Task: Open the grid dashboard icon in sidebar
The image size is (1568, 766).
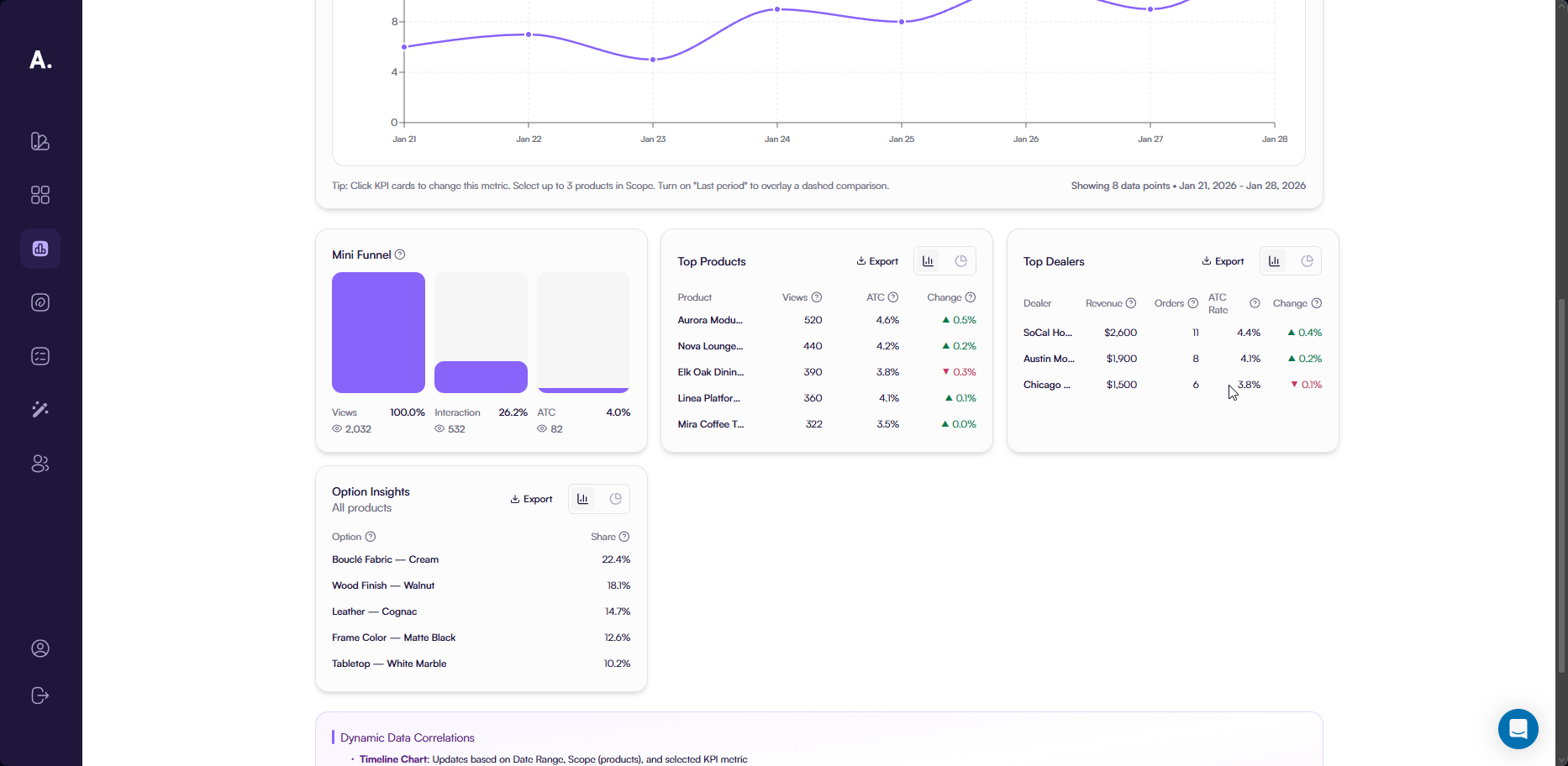Action: coord(39,195)
